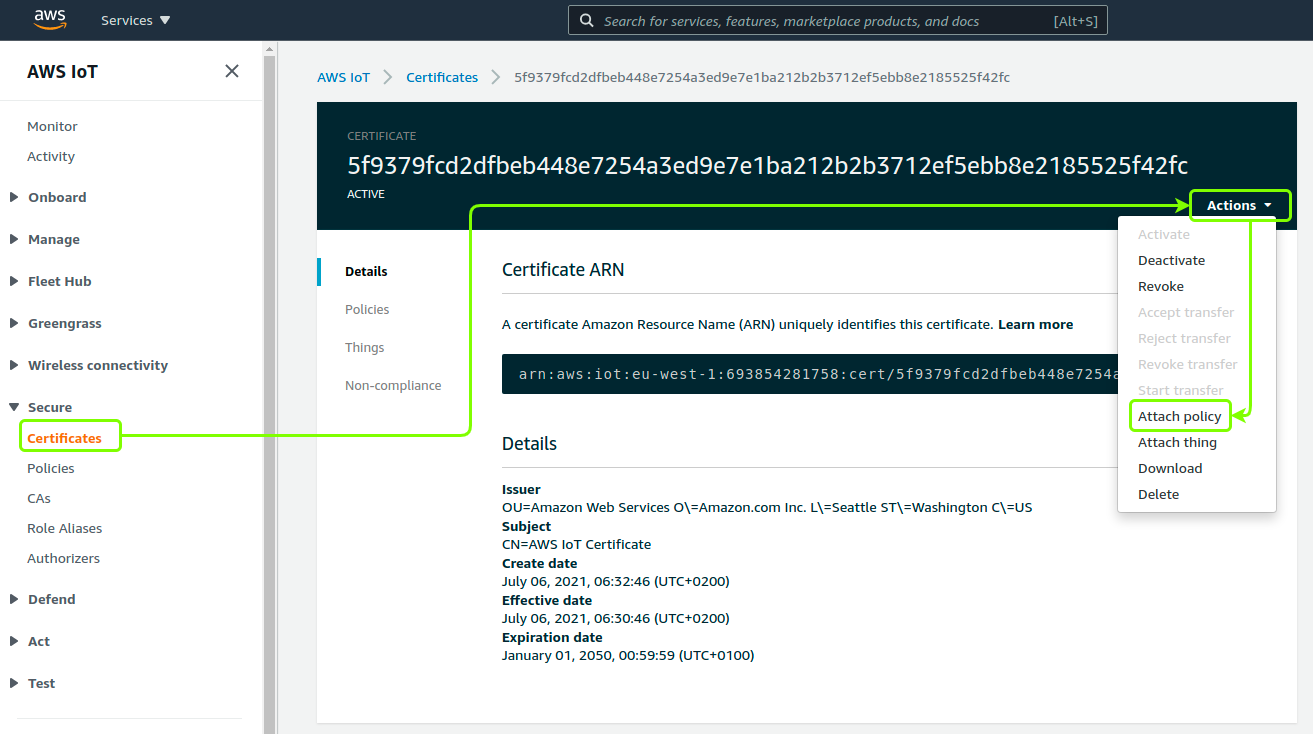Choose Download from Actions menu
Image resolution: width=1314 pixels, height=735 pixels.
coord(1170,468)
